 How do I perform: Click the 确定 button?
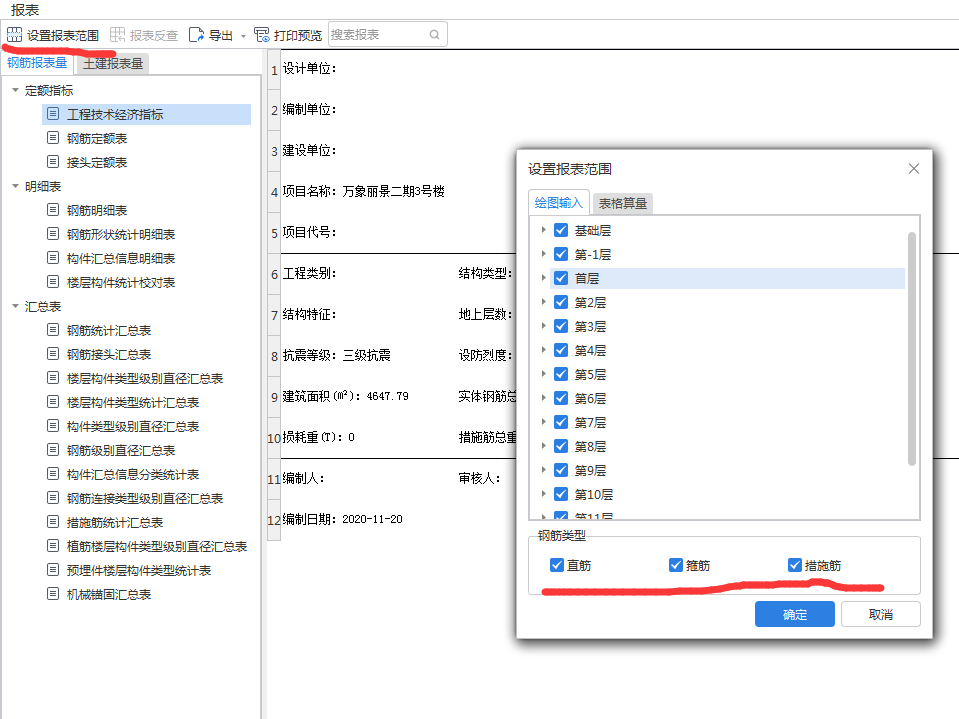point(794,614)
